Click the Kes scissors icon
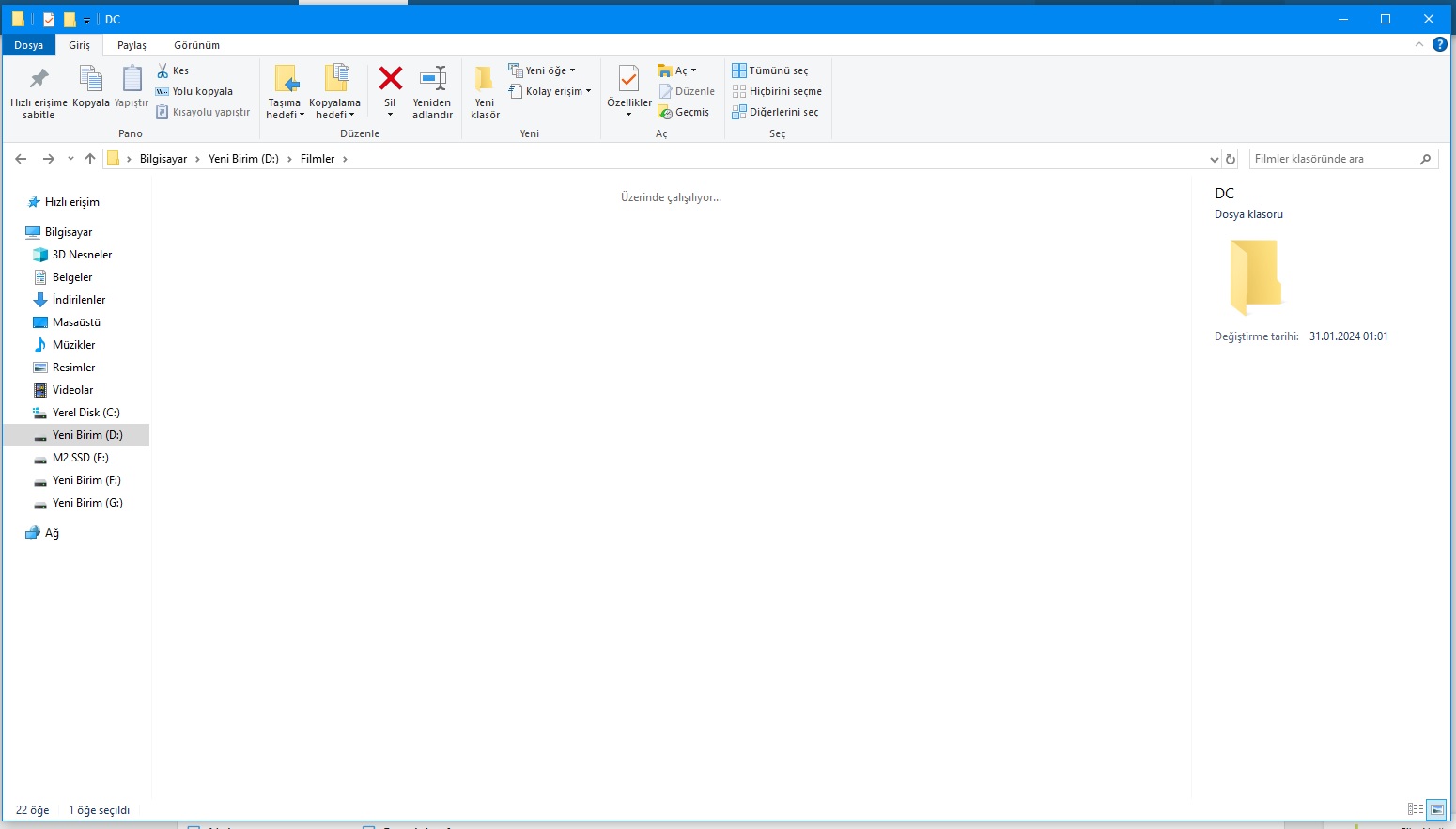Image resolution: width=1456 pixels, height=829 pixels. click(x=163, y=70)
